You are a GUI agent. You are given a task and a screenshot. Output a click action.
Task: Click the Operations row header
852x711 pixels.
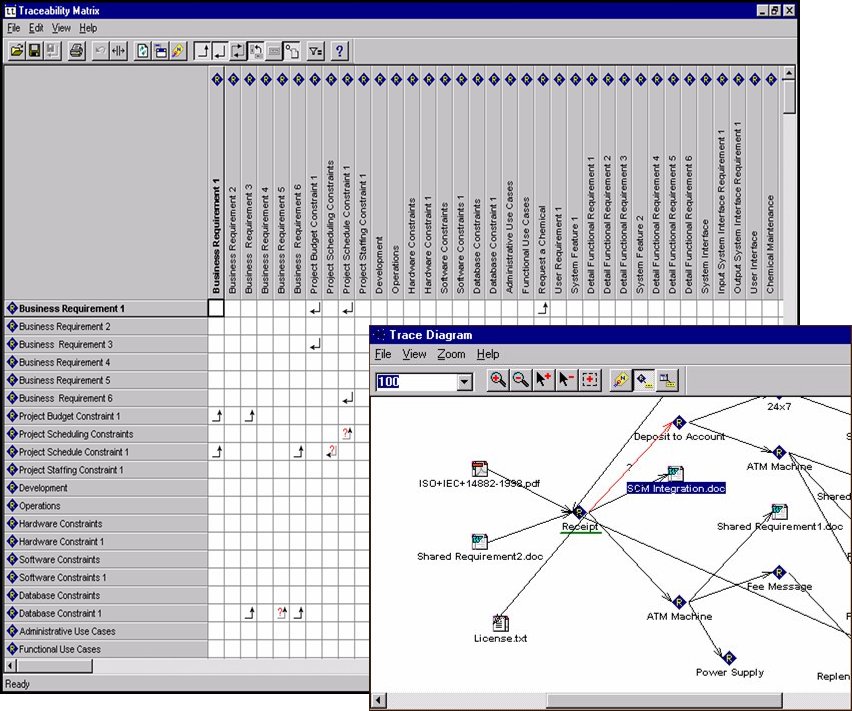[x=106, y=506]
